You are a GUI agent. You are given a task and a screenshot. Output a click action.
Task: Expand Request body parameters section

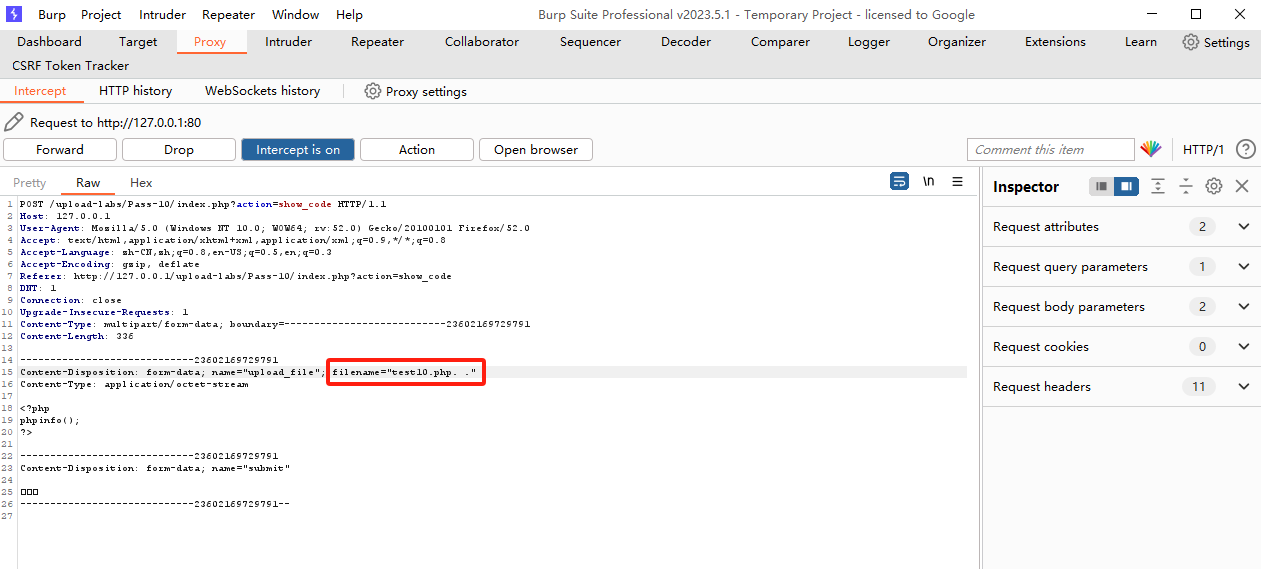click(x=1244, y=307)
